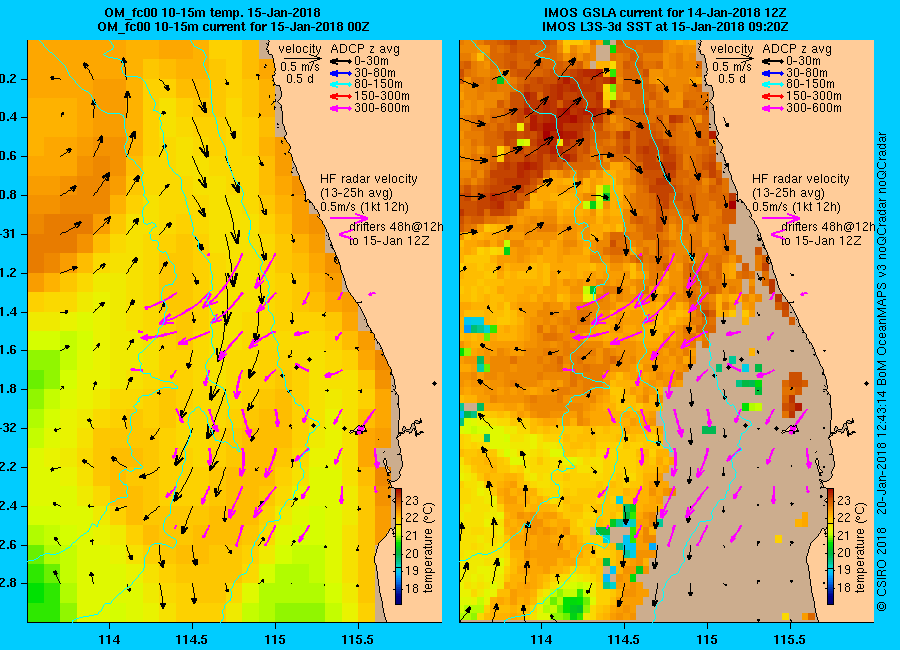Click longitude label '114.5' under left map
The image size is (900, 650).
point(192,639)
